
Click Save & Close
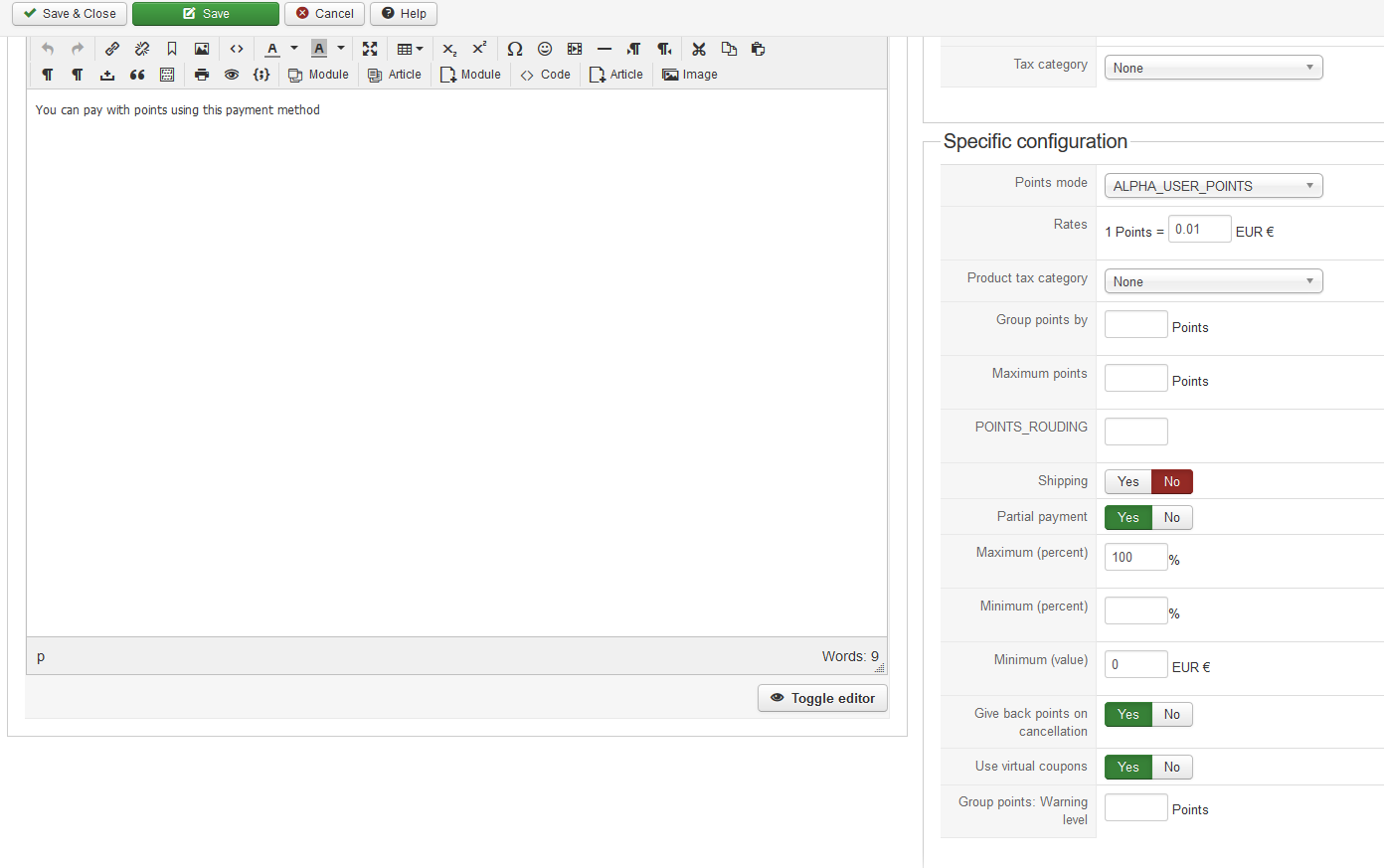click(70, 14)
